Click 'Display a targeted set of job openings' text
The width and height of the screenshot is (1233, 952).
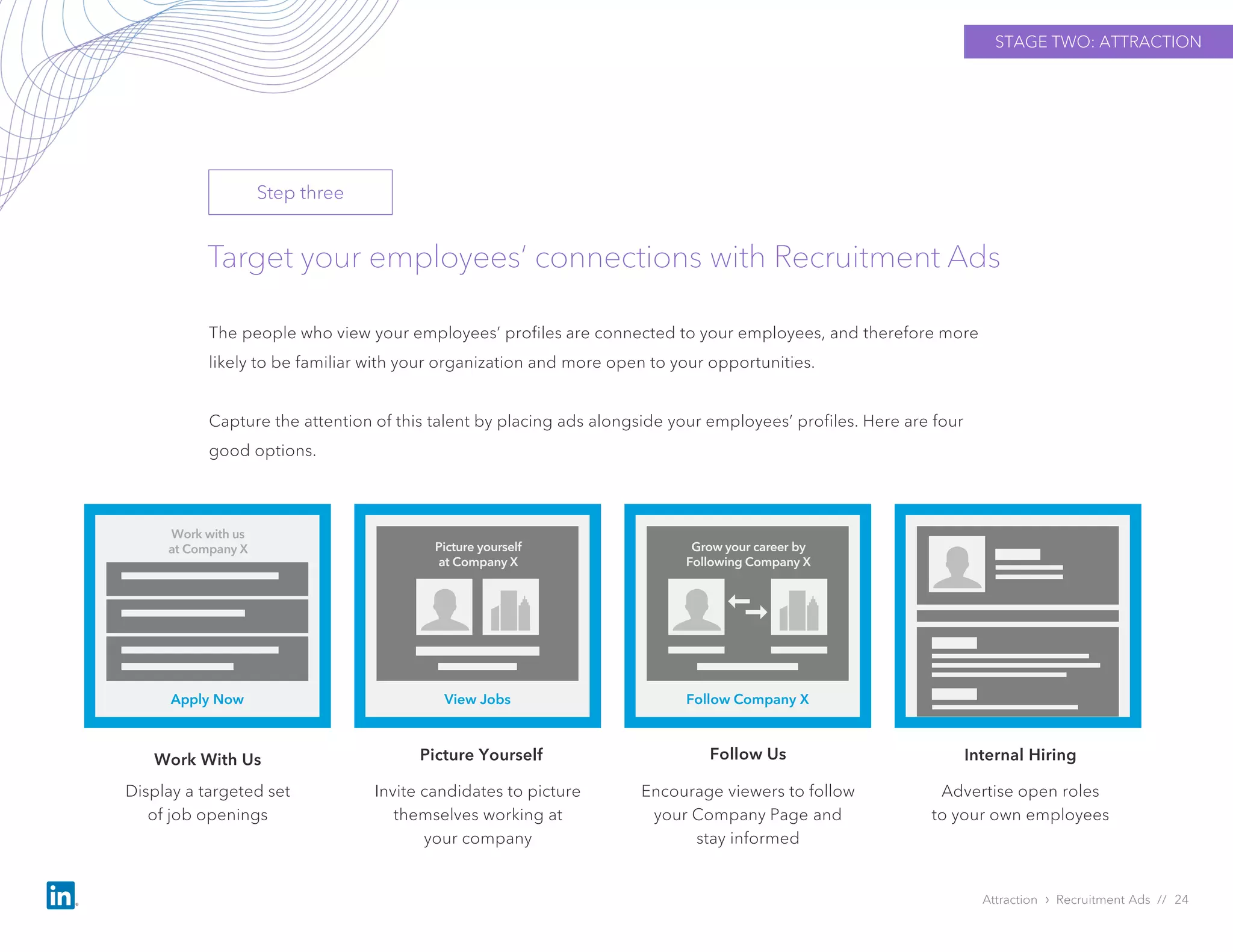pos(208,803)
